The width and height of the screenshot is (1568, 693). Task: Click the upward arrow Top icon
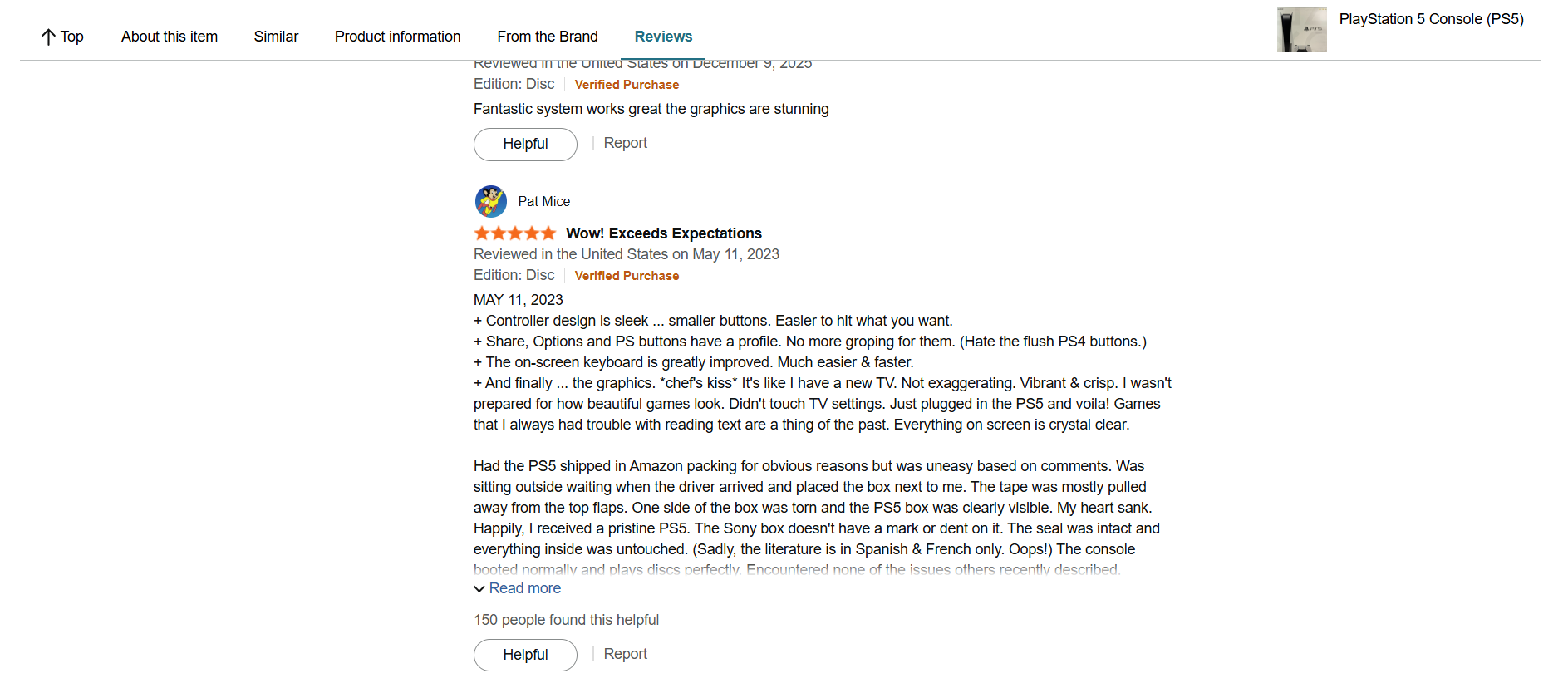pyautogui.click(x=47, y=36)
